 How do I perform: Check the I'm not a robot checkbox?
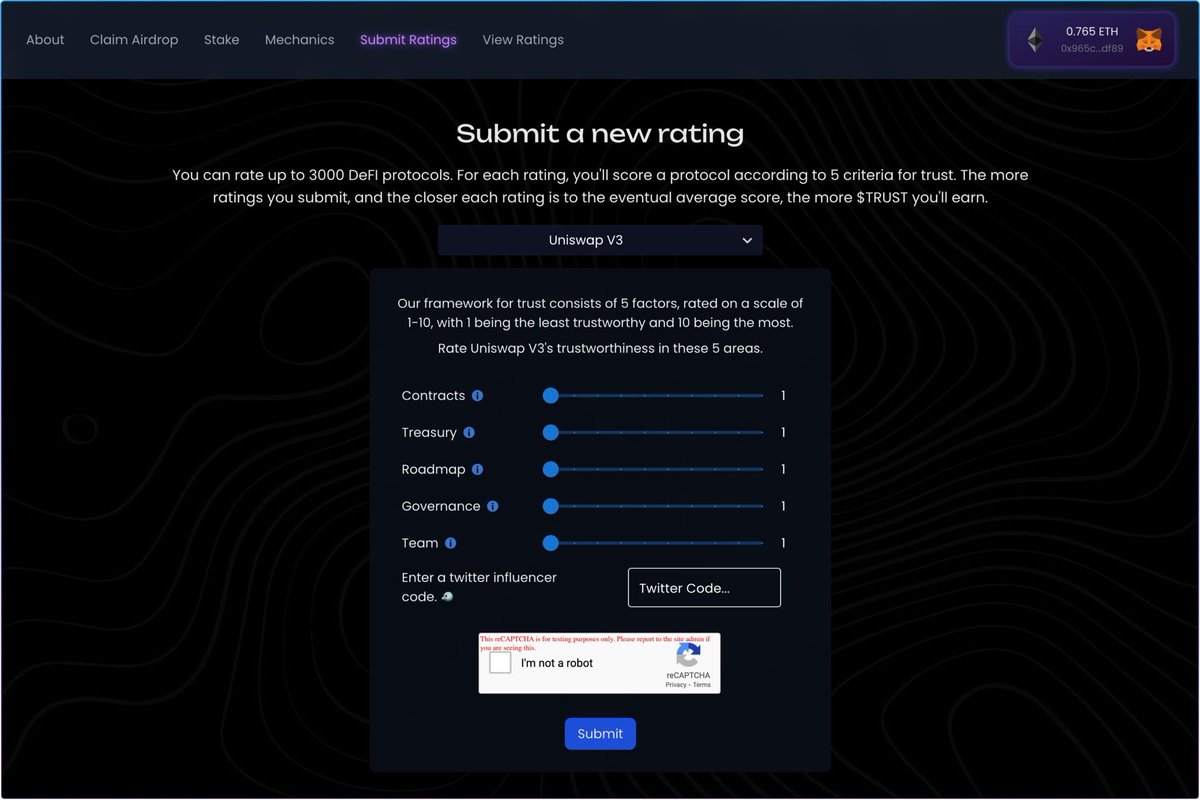[500, 662]
